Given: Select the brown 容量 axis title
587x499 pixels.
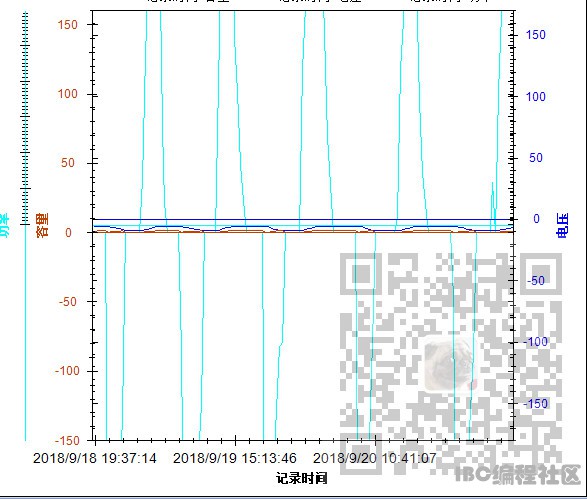Looking at the screenshot, I should (x=42, y=225).
